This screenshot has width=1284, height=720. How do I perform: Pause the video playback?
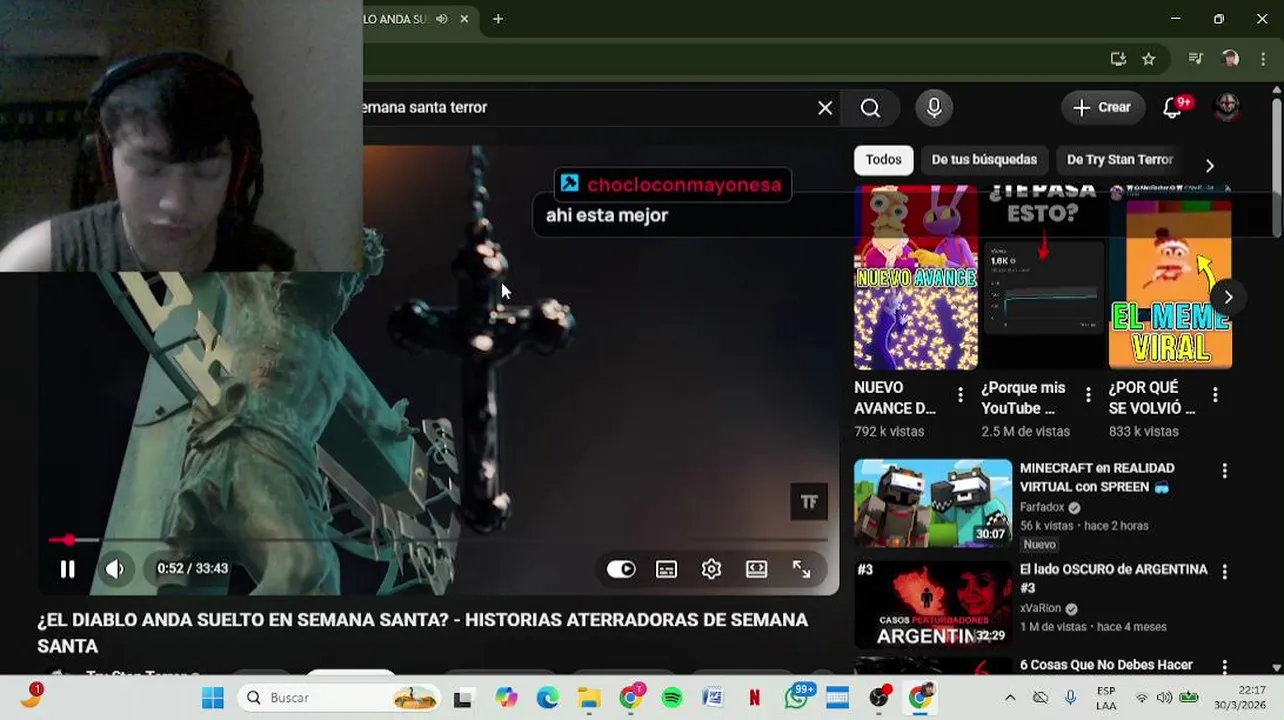(x=67, y=569)
